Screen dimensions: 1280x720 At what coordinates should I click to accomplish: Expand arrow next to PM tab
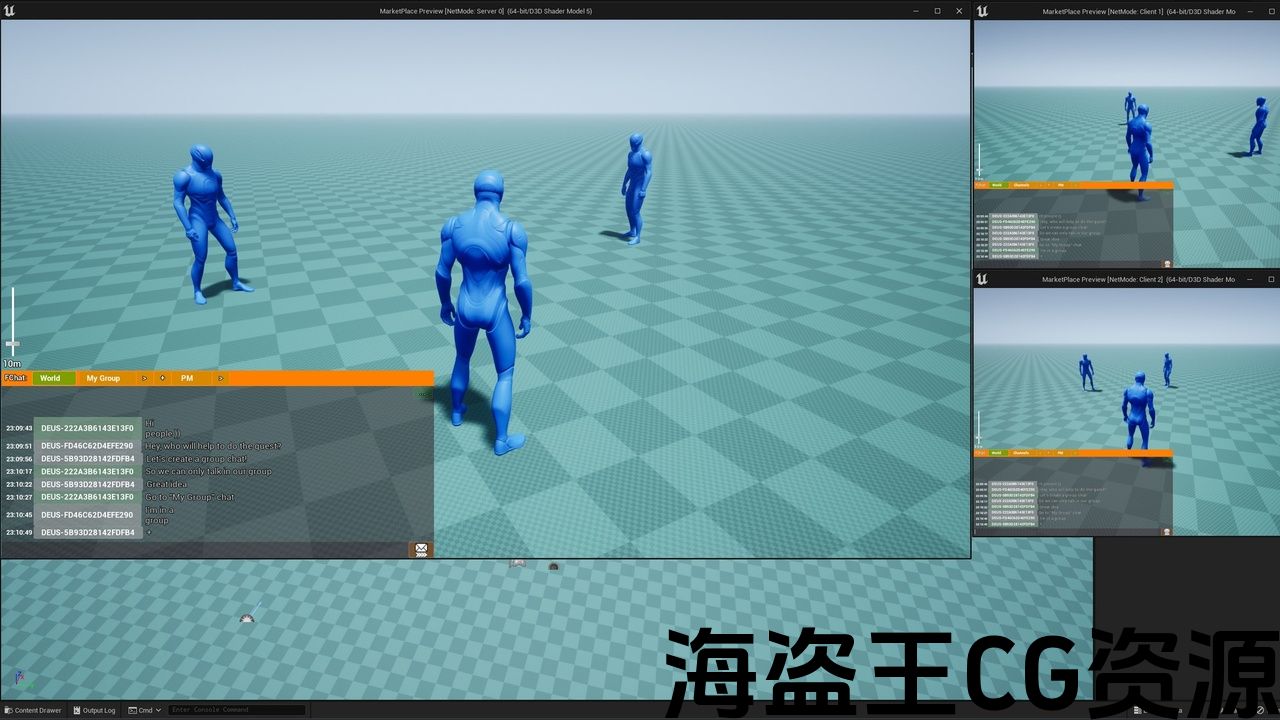[220, 378]
